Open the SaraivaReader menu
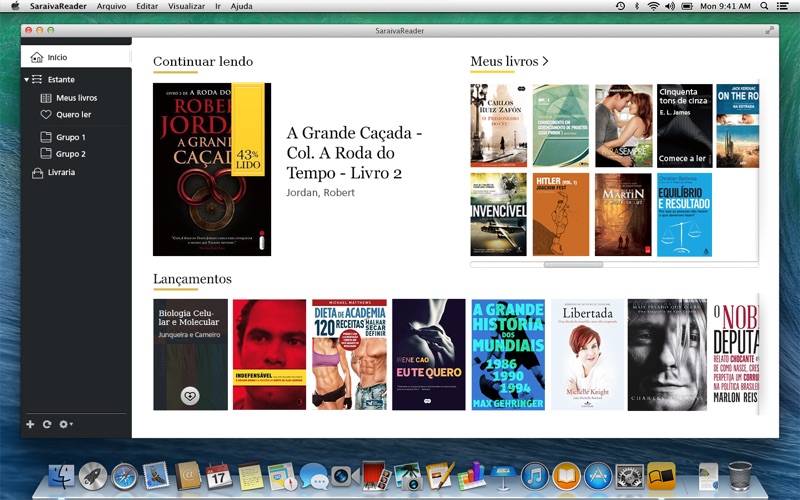This screenshot has height=500, width=800. coord(59,6)
